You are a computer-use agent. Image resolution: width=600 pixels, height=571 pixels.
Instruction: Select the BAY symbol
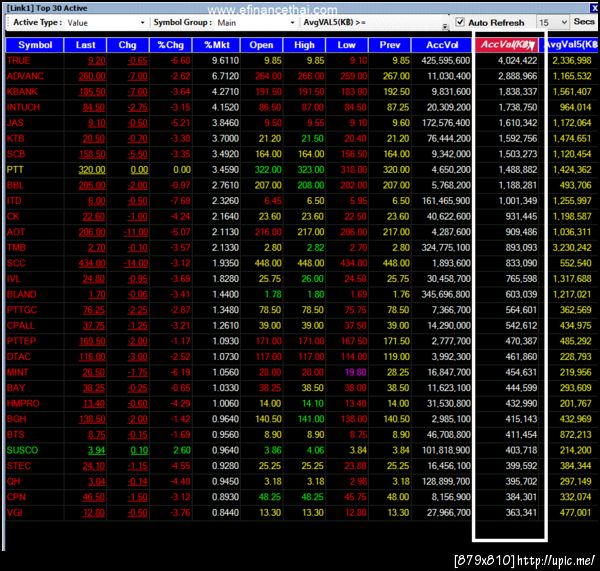coord(16,388)
